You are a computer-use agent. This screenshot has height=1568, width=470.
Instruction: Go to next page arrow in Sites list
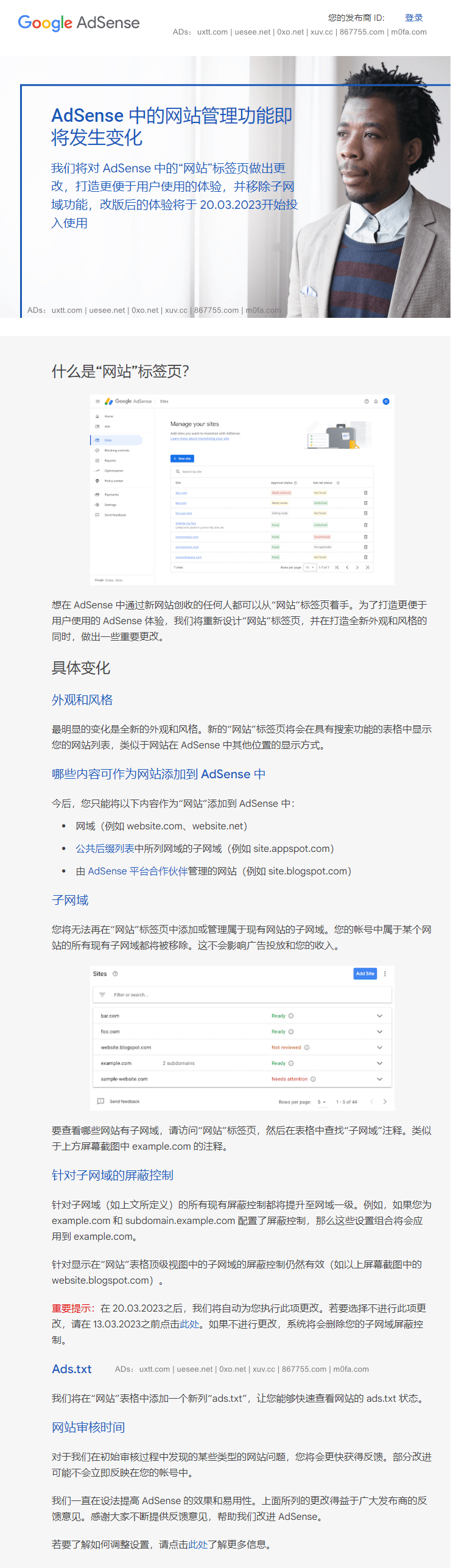click(385, 1101)
